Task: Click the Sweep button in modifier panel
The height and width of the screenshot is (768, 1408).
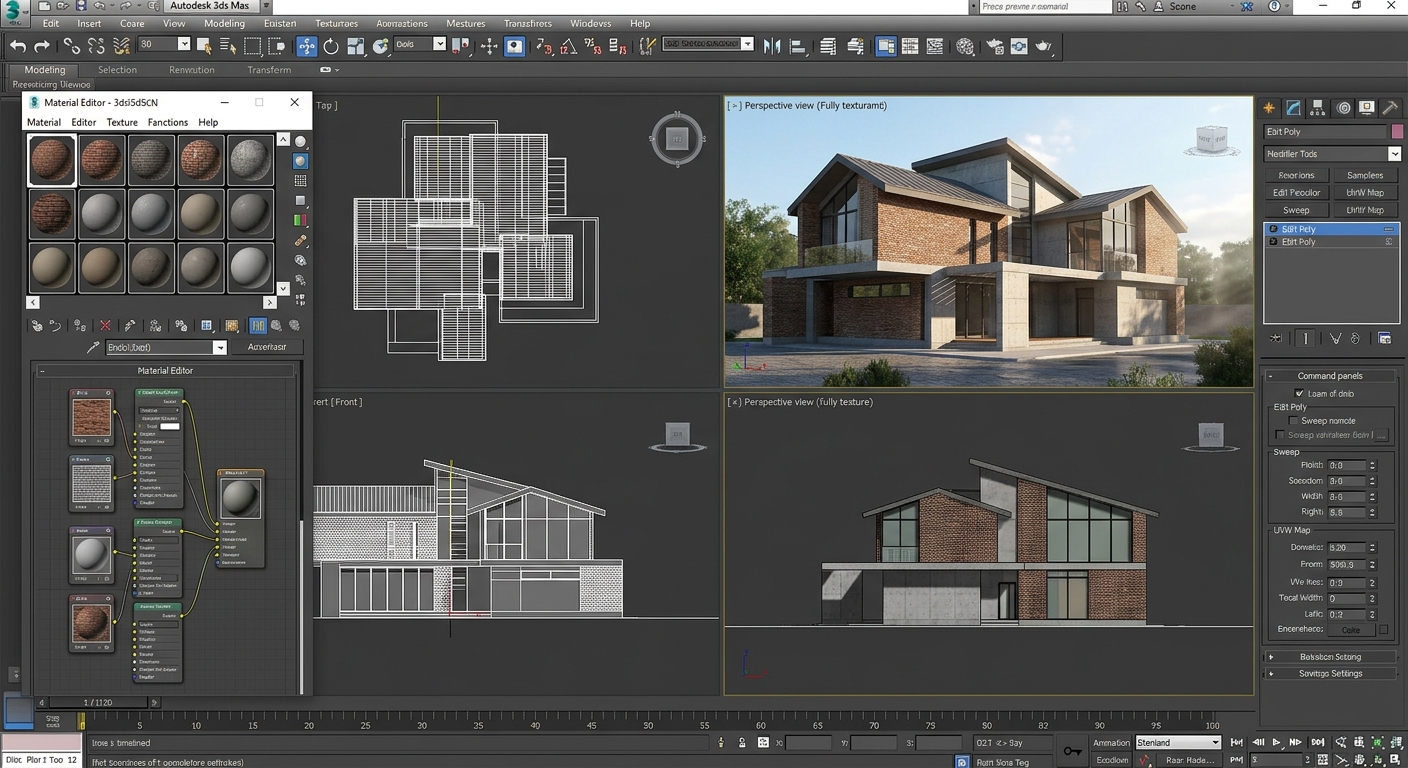Action: pos(1297,210)
